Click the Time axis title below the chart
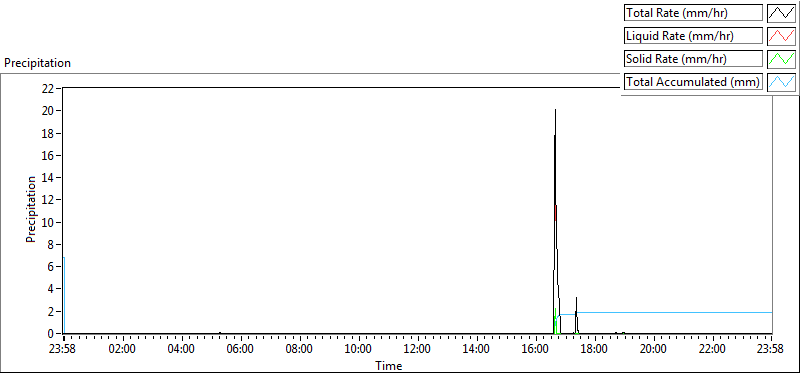This screenshot has width=800, height=373. tap(389, 366)
